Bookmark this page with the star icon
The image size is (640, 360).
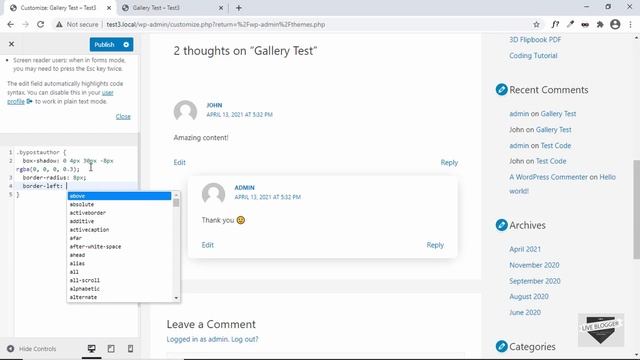point(536,24)
